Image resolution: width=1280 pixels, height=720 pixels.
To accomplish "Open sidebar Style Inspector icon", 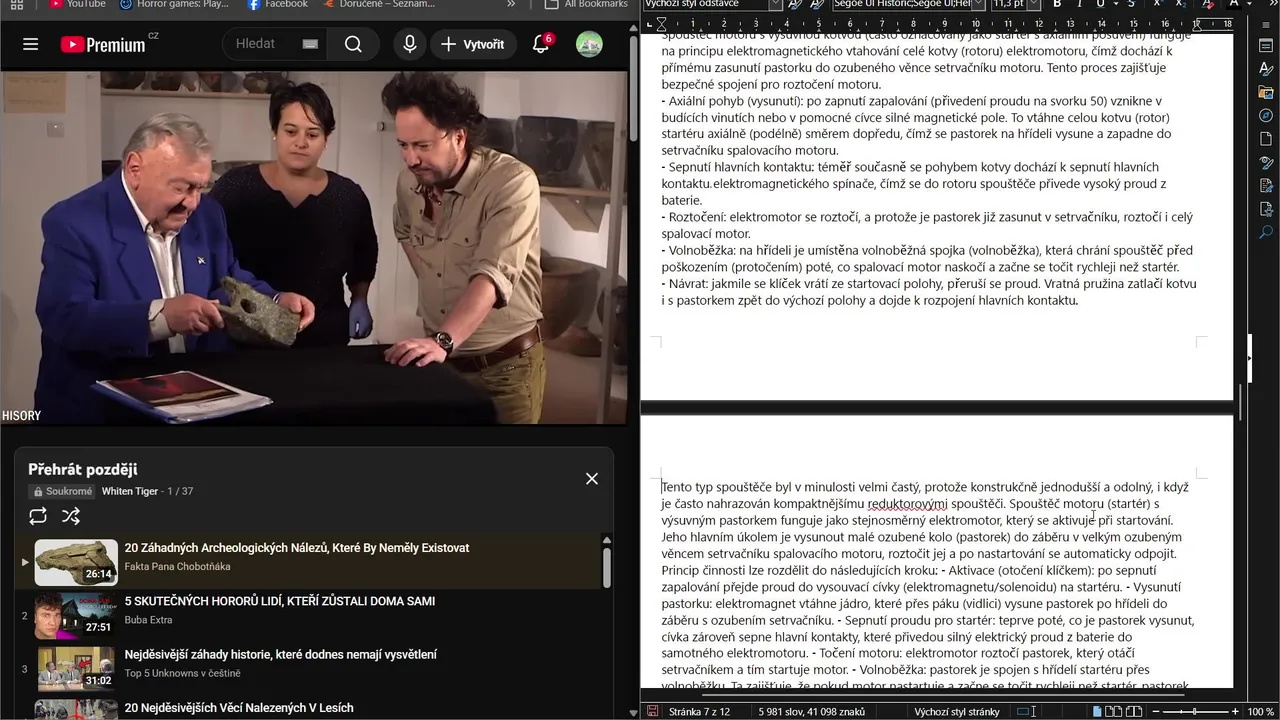I will [1266, 162].
